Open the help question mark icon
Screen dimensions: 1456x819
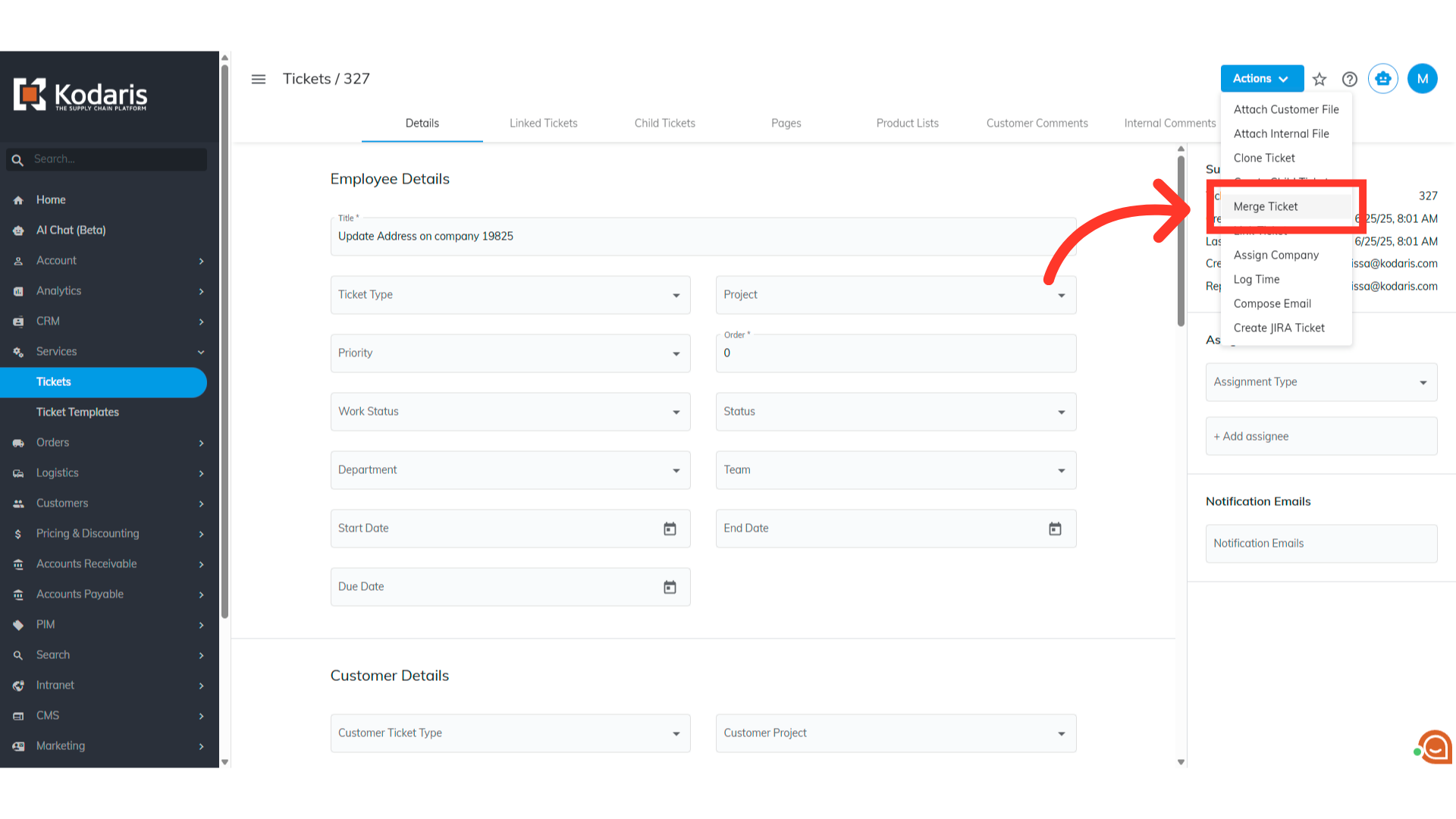coord(1350,79)
